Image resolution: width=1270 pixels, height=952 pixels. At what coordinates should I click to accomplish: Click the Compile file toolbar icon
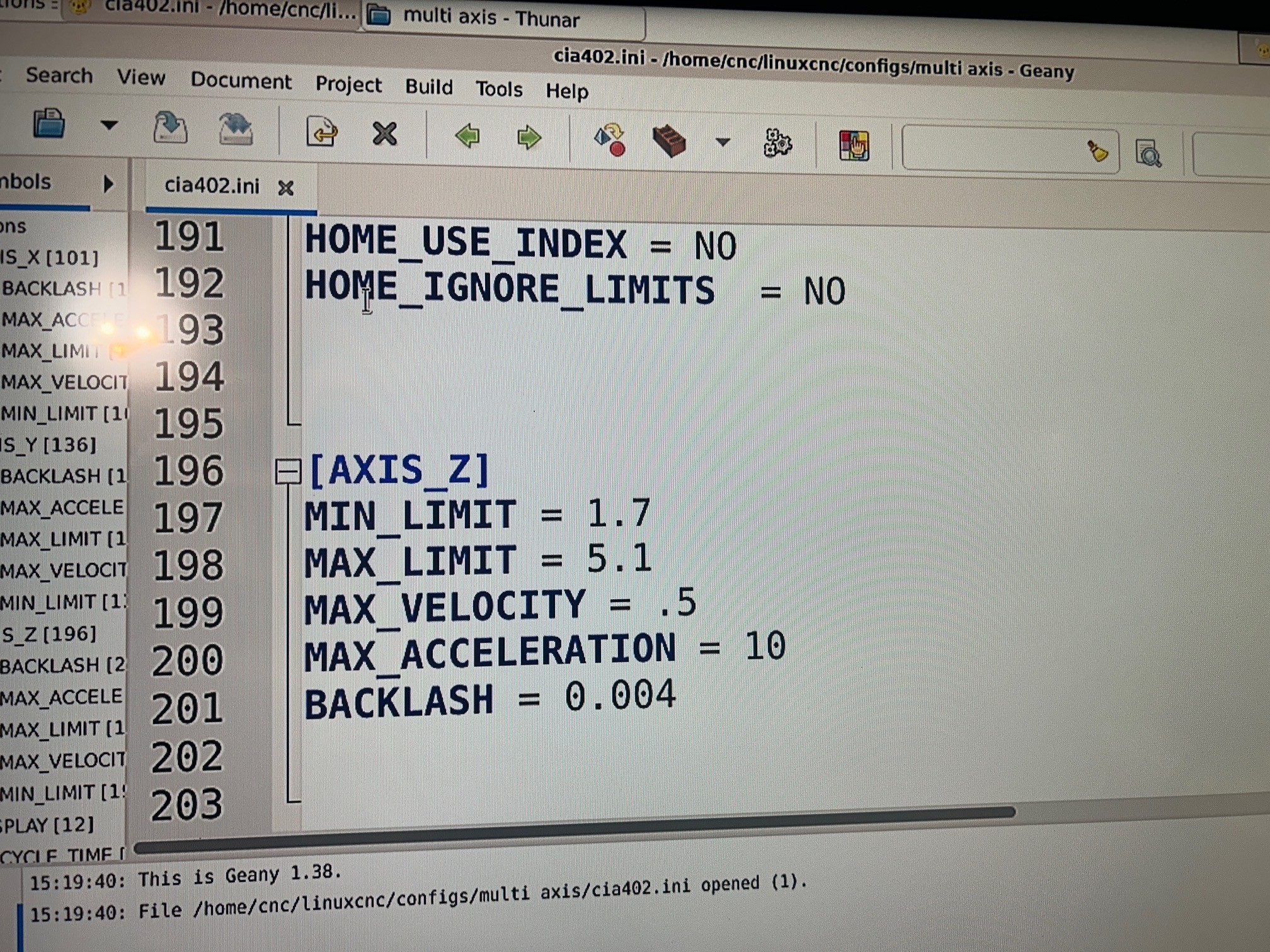click(x=610, y=140)
